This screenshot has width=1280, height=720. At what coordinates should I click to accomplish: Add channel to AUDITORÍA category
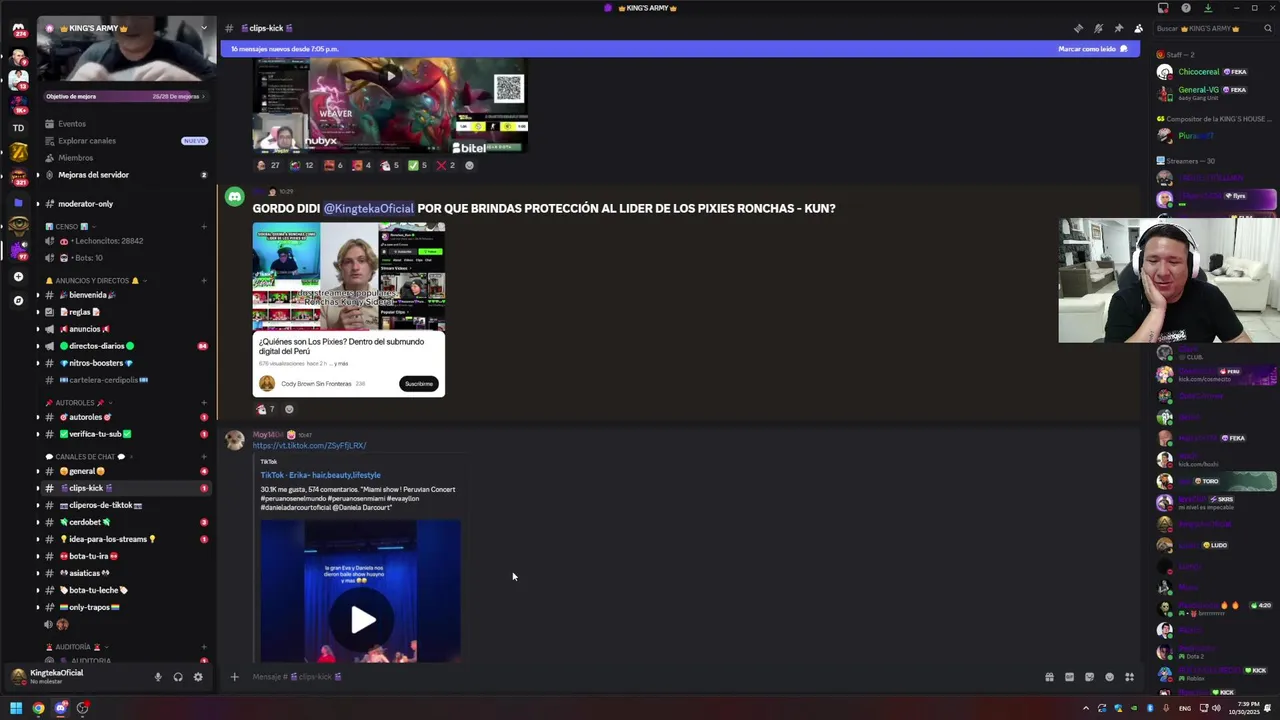[204, 647]
